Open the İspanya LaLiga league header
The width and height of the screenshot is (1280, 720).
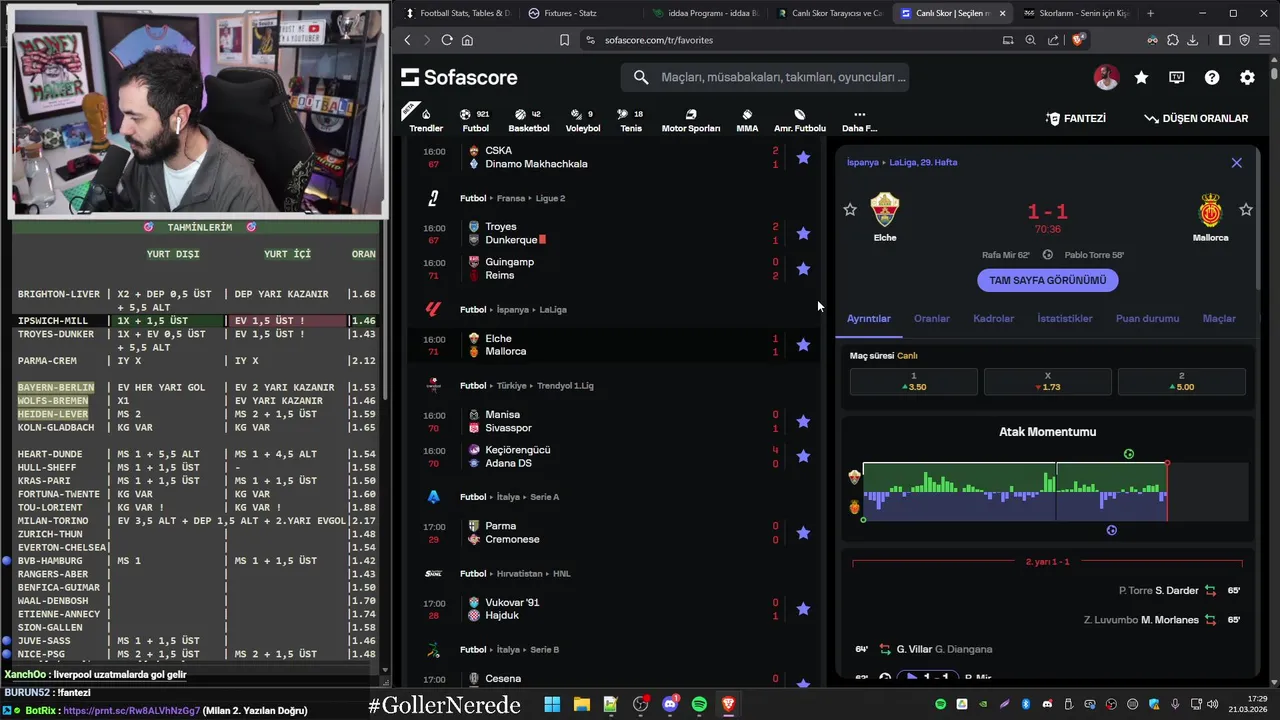513,309
